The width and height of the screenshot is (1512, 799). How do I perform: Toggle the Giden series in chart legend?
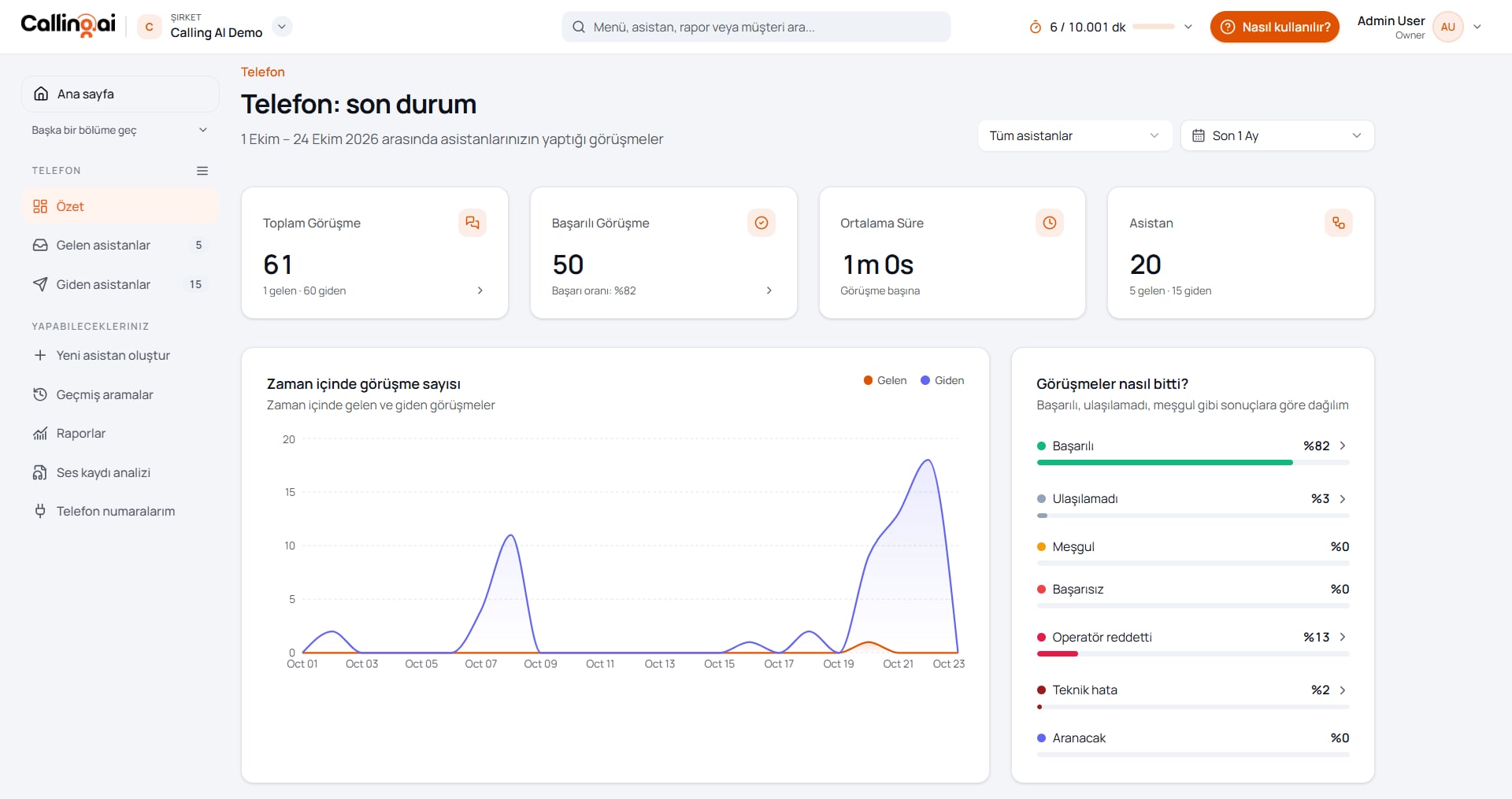point(943,380)
